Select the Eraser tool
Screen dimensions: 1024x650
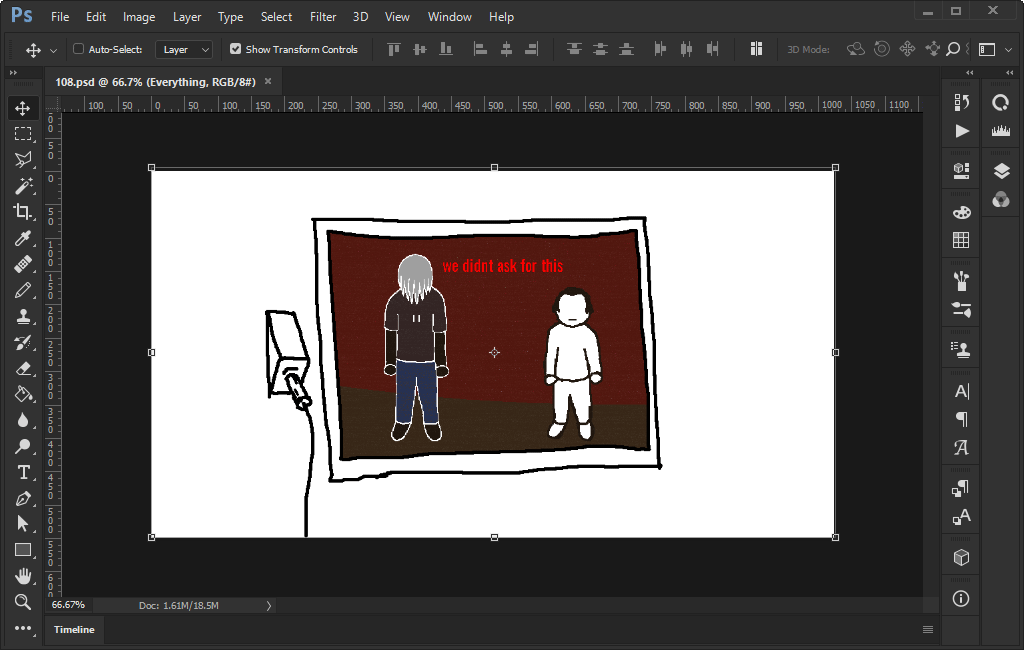(22, 368)
